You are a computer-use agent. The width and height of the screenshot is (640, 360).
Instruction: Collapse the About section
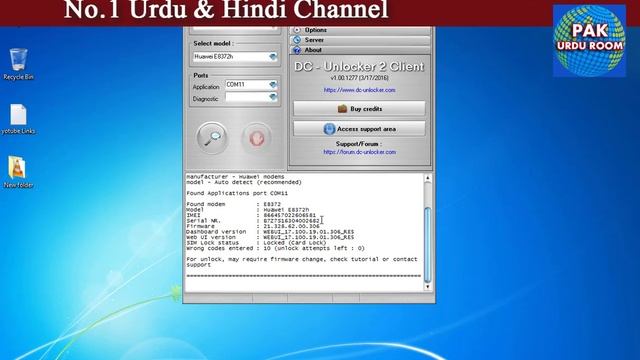click(x=360, y=50)
